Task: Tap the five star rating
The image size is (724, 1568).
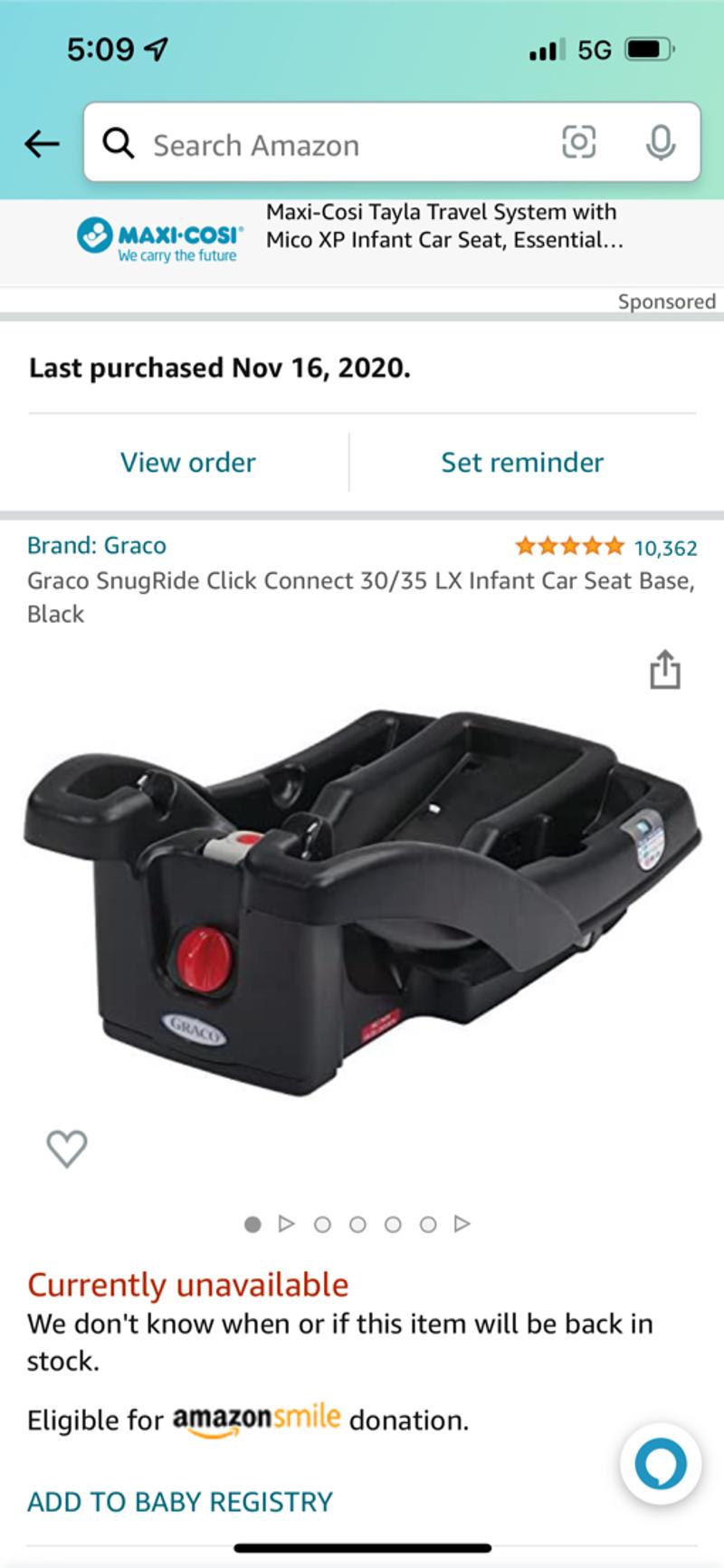Action: pos(569,546)
